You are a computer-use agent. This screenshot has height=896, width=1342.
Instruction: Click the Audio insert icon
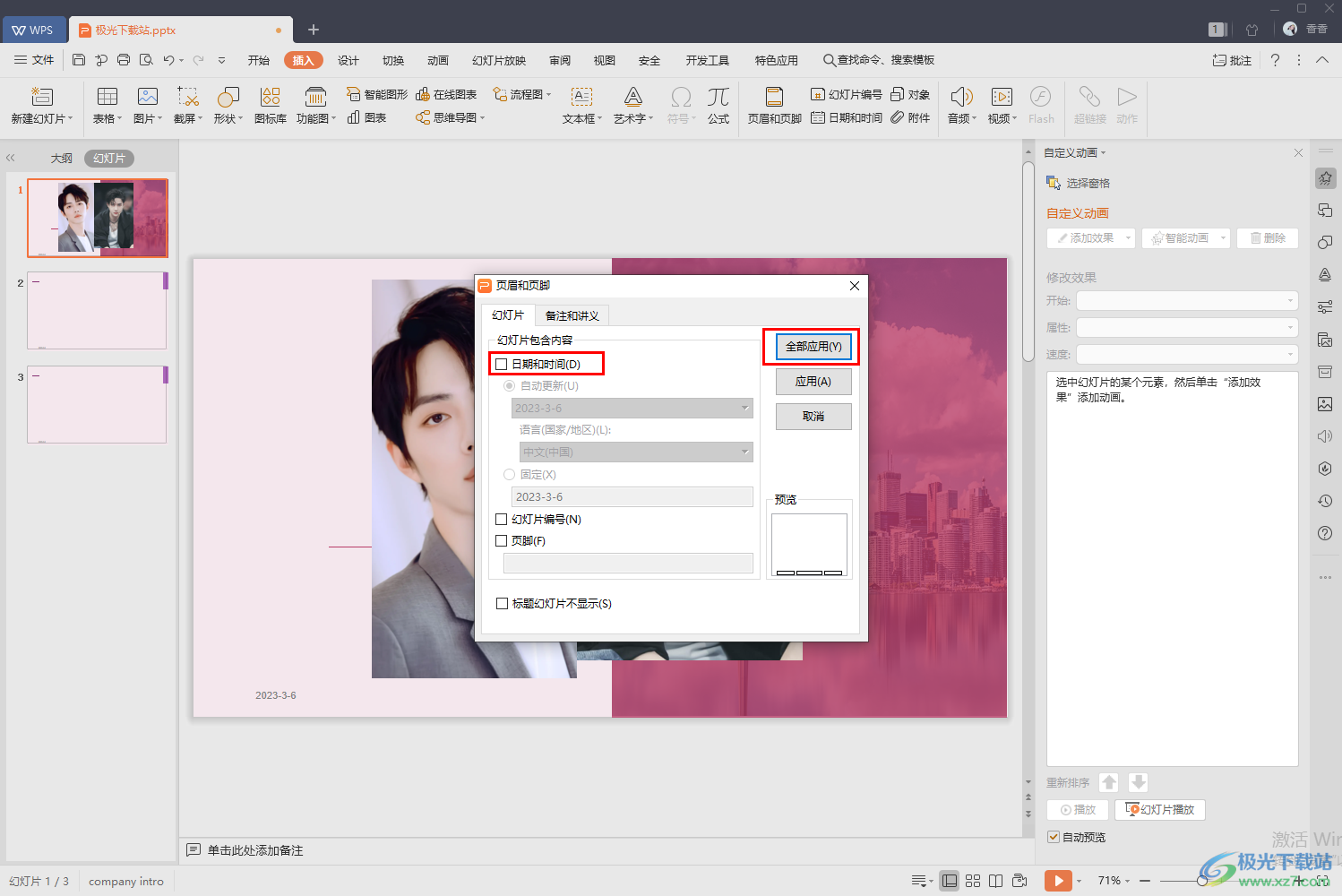961,97
